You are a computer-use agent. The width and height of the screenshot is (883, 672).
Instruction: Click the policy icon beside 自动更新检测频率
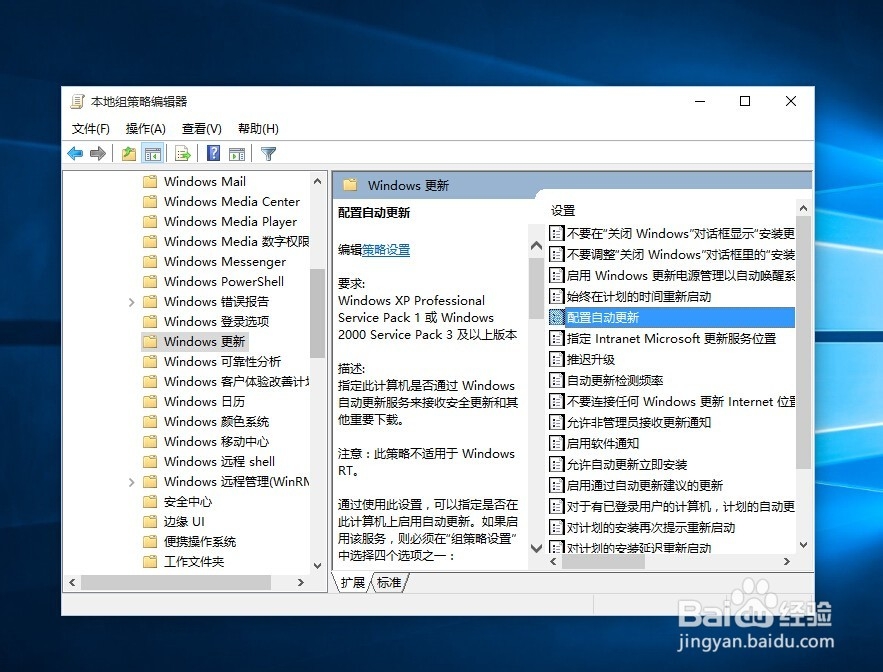click(x=556, y=380)
